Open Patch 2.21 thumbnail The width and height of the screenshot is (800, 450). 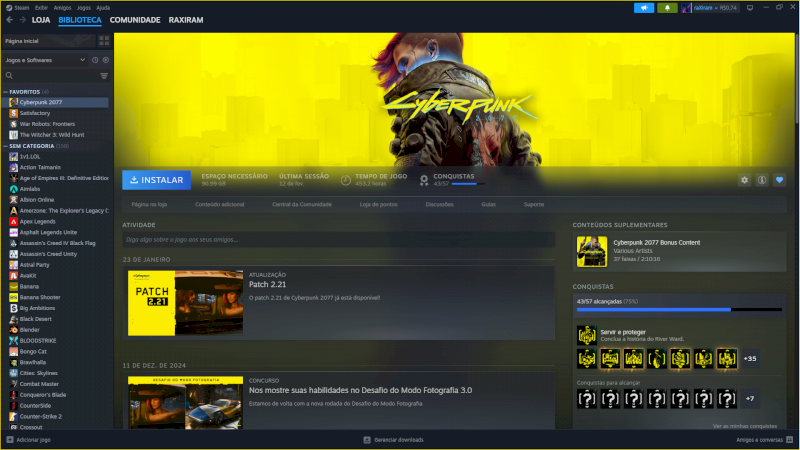[185, 303]
